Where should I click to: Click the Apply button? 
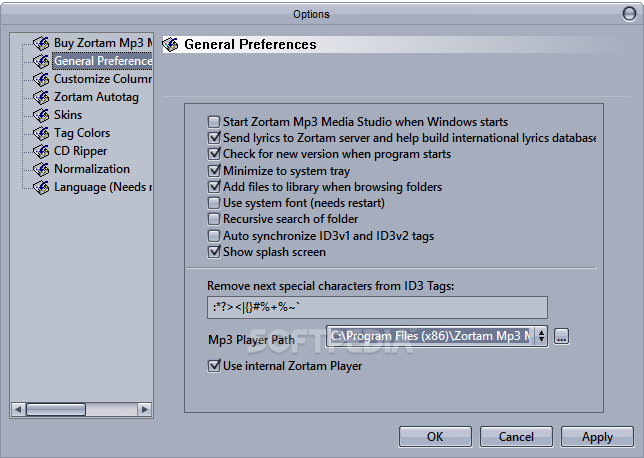597,436
